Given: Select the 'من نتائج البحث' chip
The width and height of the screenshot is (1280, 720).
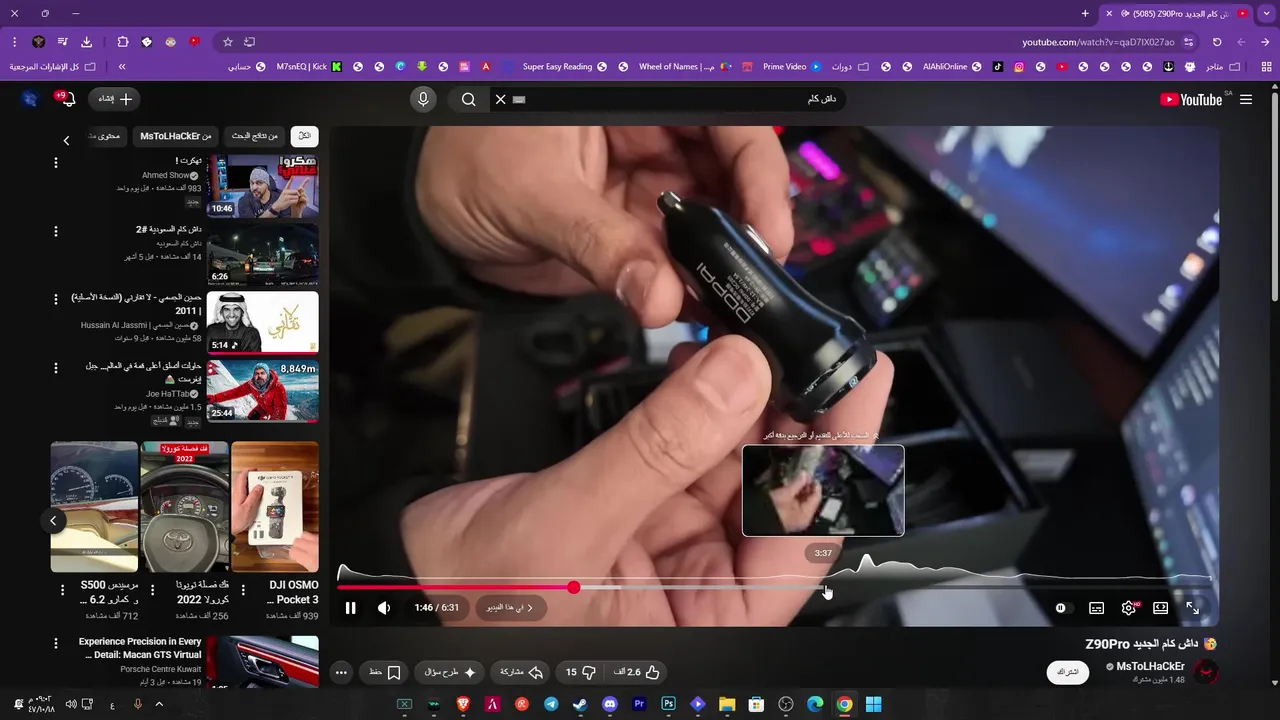Looking at the screenshot, I should 255,136.
